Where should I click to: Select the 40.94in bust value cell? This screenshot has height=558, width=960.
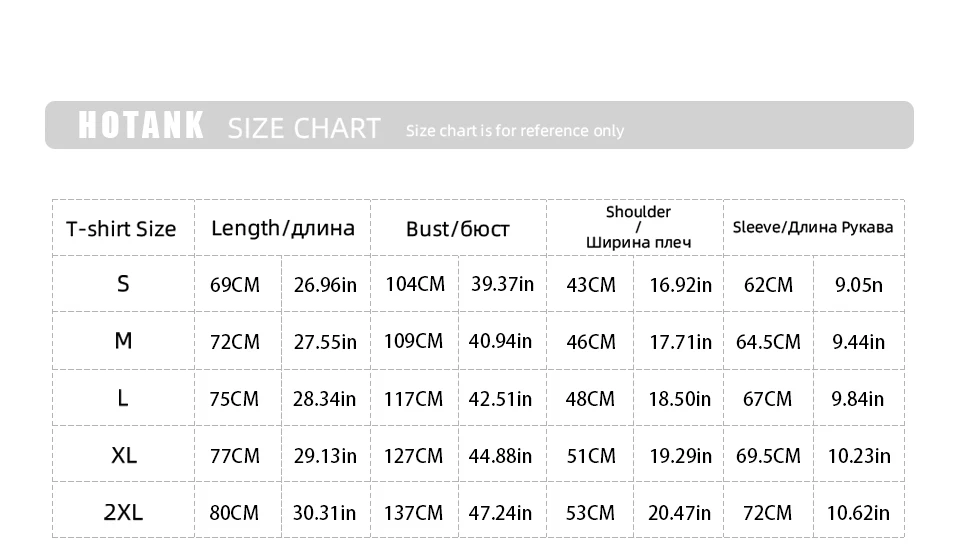tap(500, 341)
